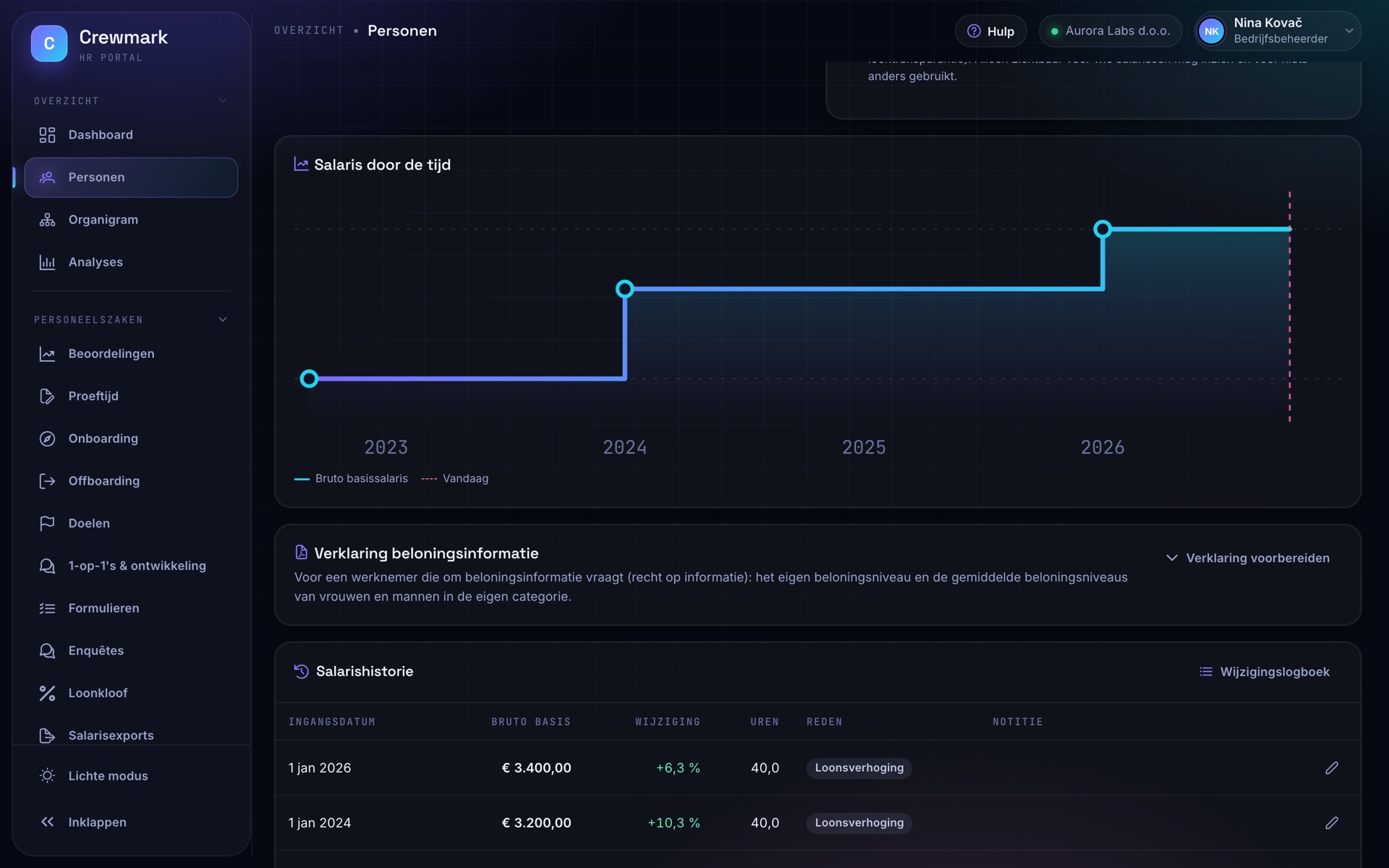Click the NK user avatar
The image size is (1389, 868).
1212,31
